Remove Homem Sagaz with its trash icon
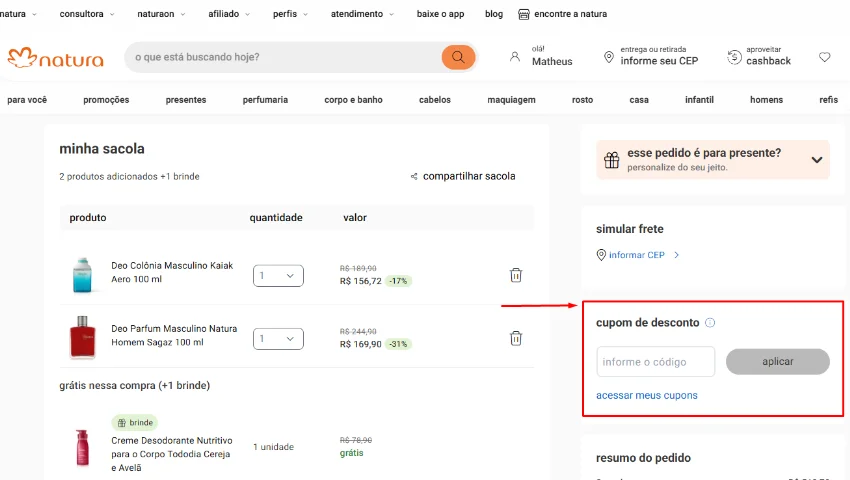850x480 pixels. pos(516,338)
